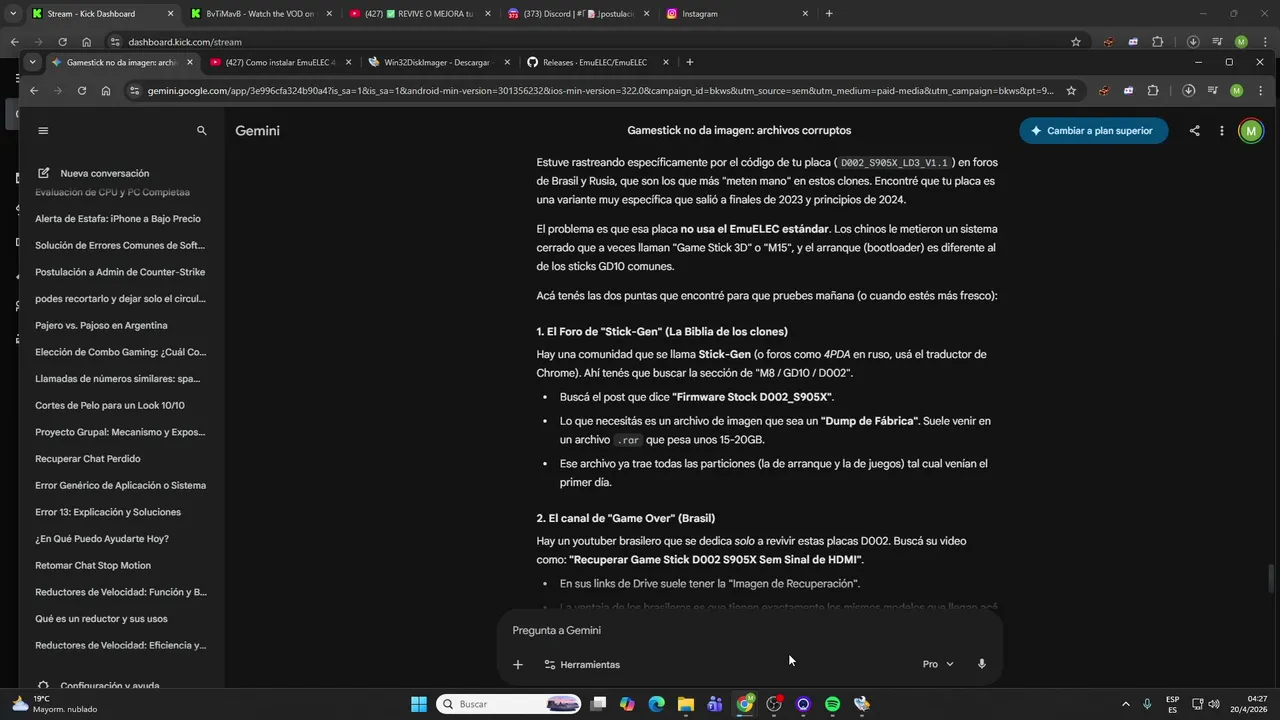Open conversation Postulación a Admin de Counter-Strike
Screen dimensions: 1280x720
pos(118,272)
